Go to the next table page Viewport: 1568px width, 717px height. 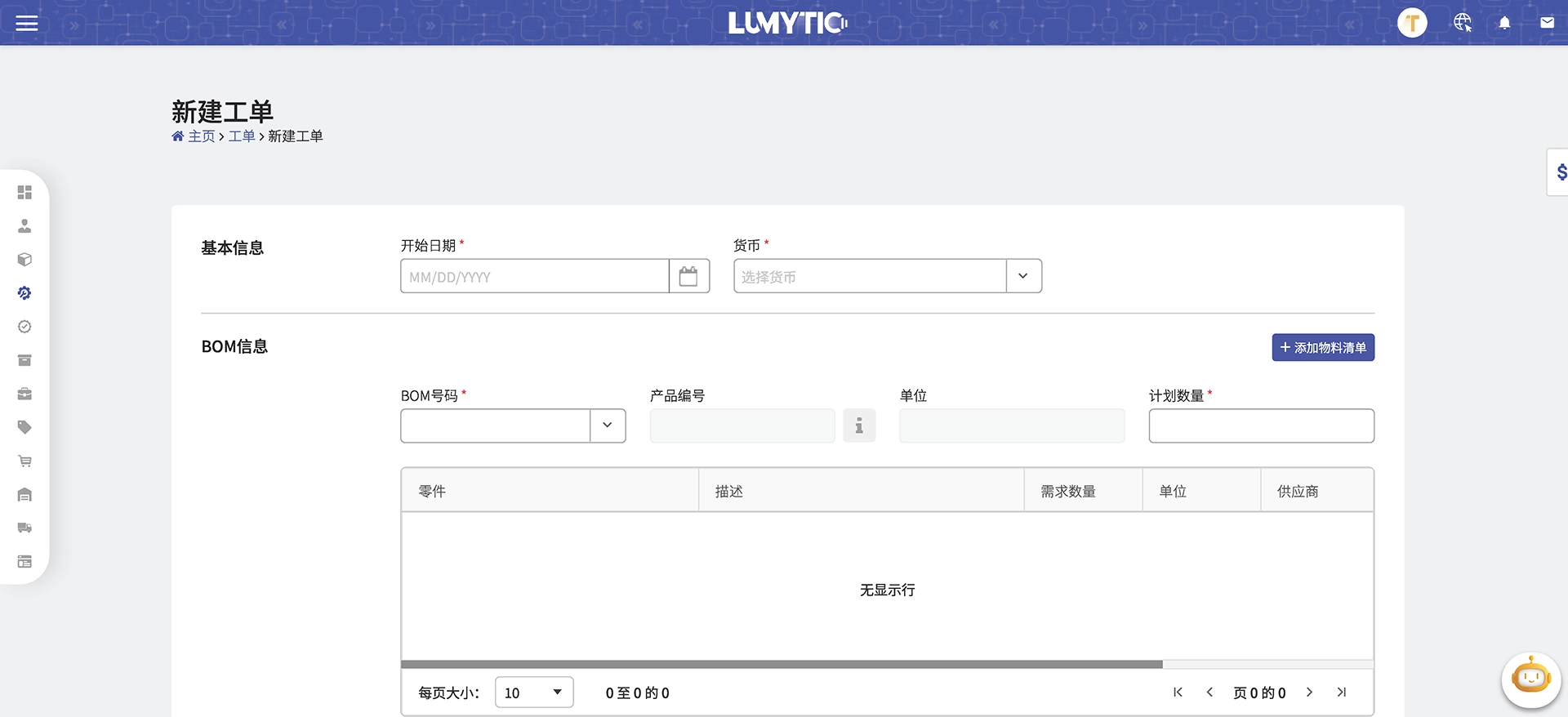coord(1309,693)
